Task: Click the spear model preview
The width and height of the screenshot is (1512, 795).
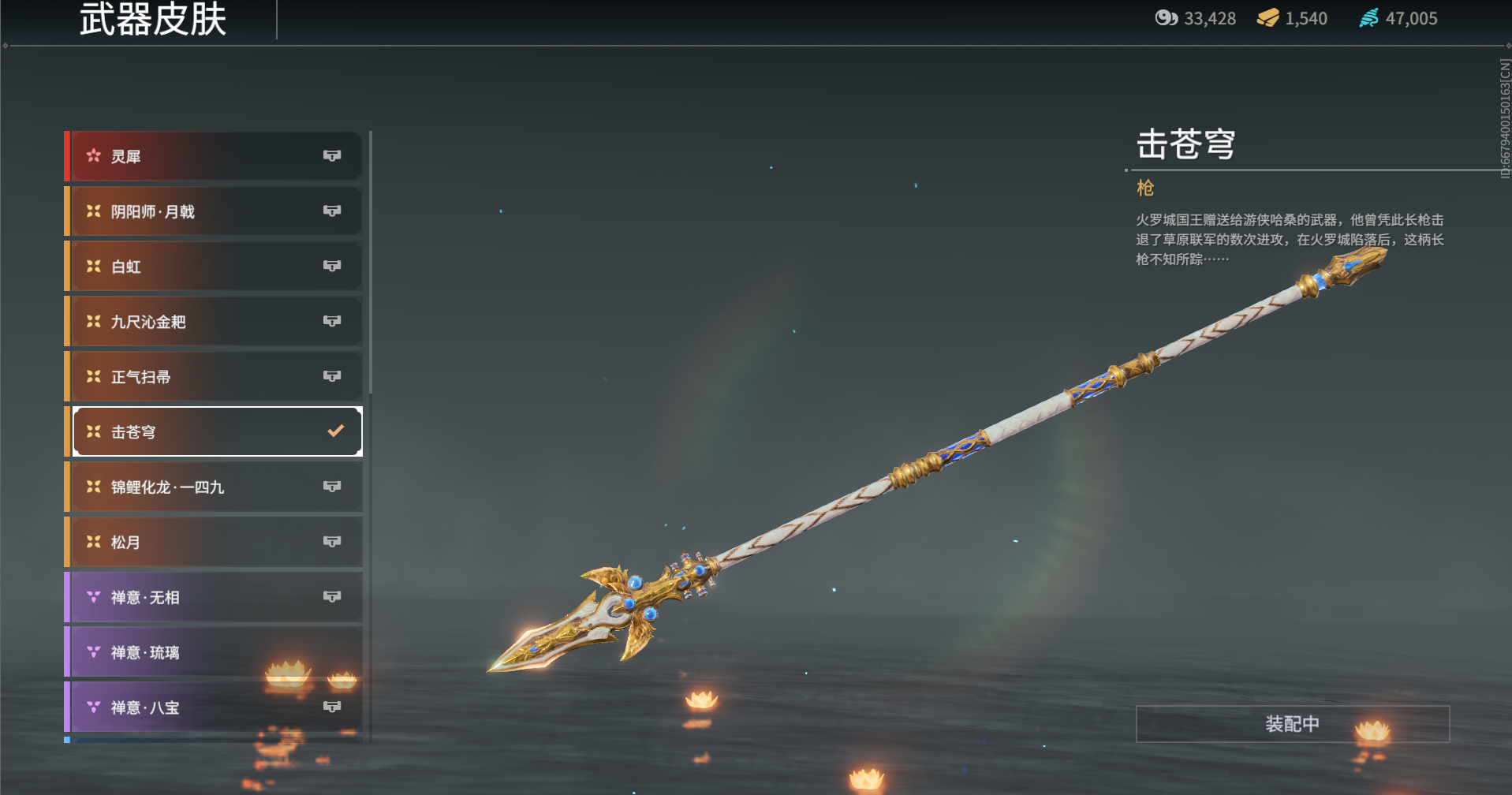Action: [x=937, y=459]
